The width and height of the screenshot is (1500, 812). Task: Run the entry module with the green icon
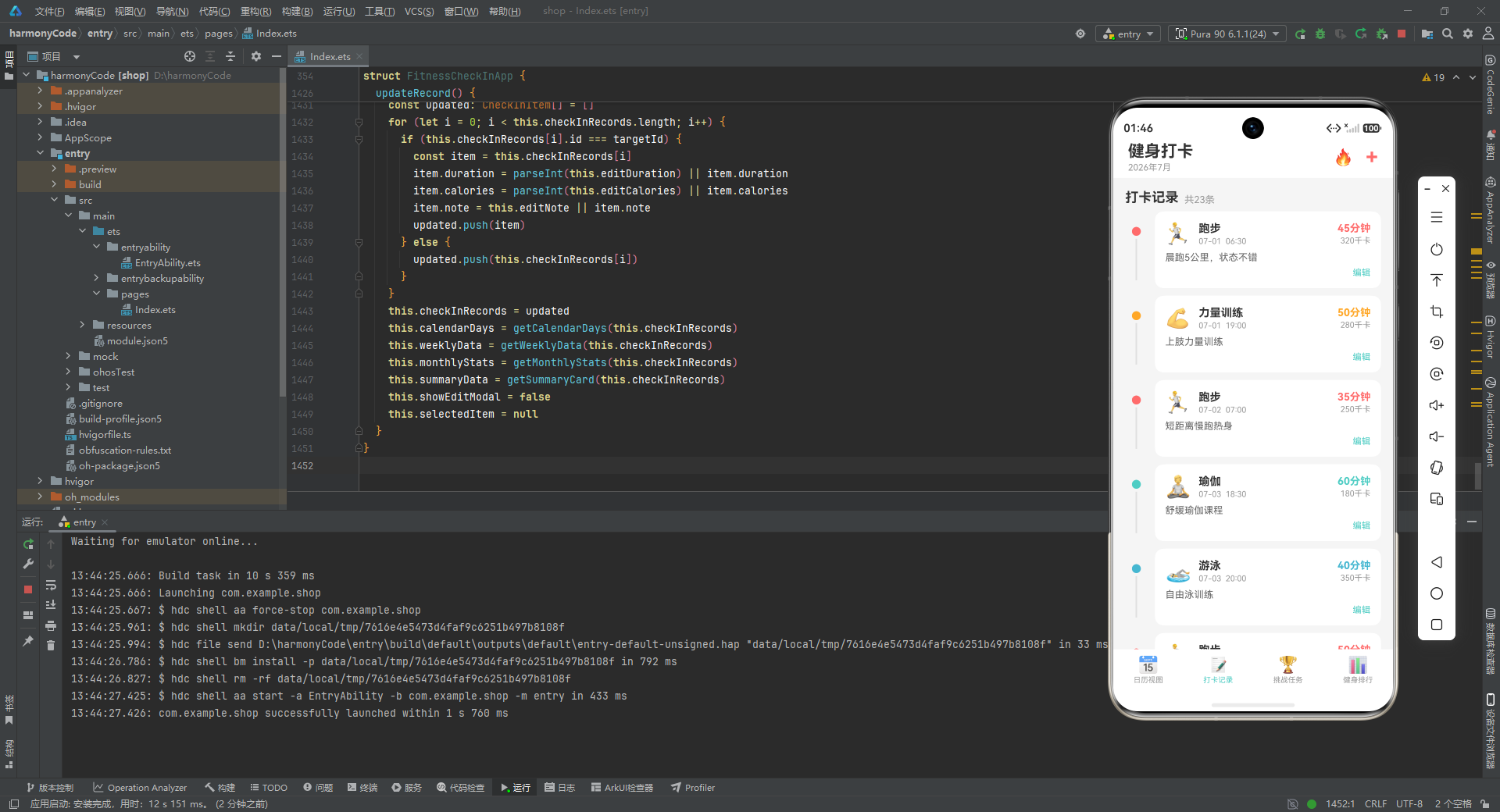click(x=1300, y=34)
